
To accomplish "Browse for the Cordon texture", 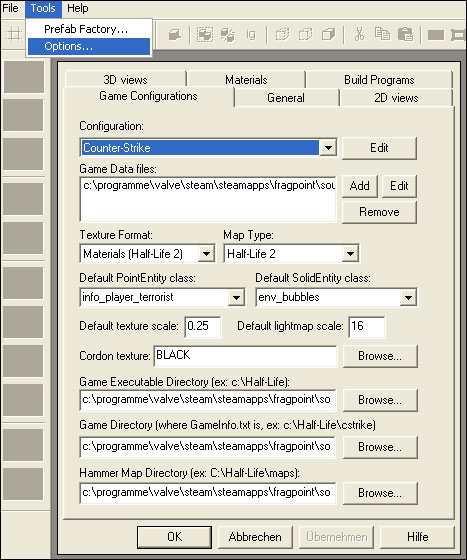I will click(x=380, y=356).
